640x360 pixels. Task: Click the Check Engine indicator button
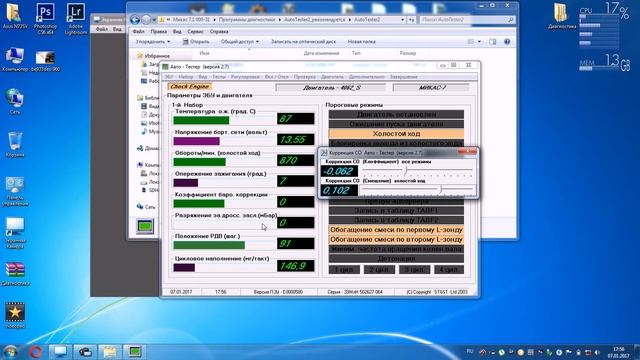coord(190,87)
